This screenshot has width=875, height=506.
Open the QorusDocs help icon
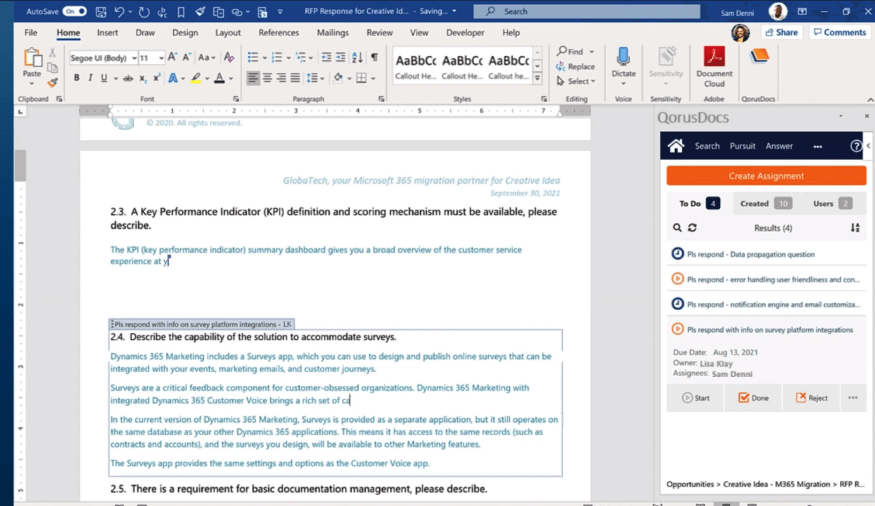(856, 146)
